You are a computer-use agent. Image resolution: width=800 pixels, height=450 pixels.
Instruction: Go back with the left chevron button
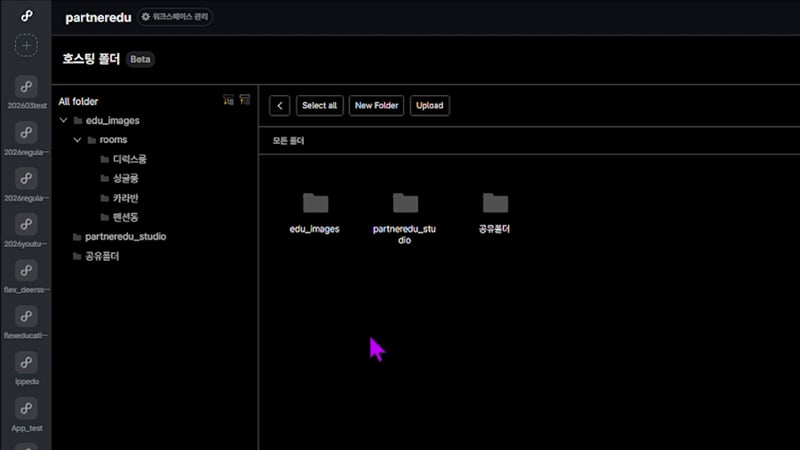pos(280,106)
